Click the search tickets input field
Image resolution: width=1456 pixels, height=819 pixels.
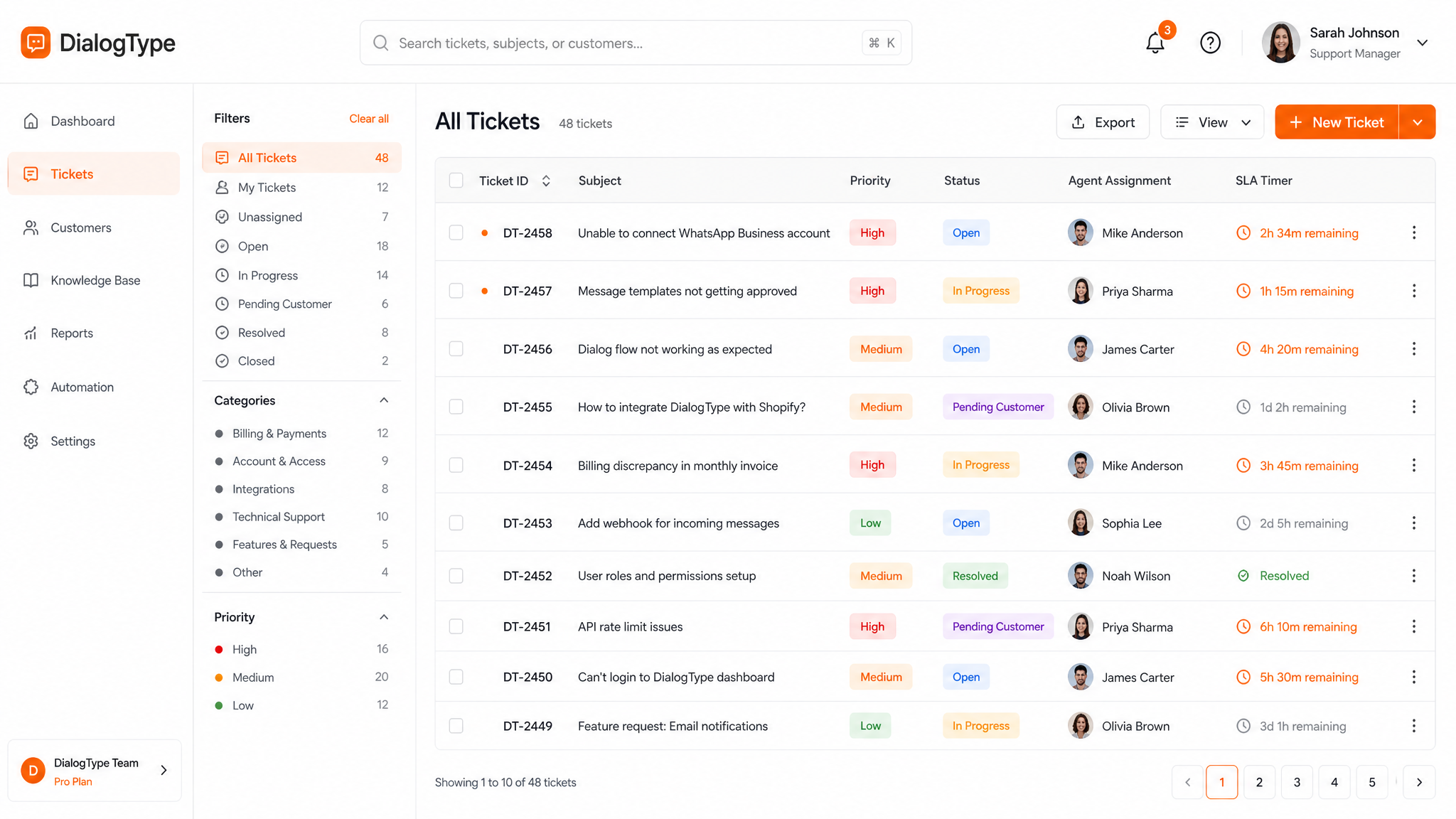tap(636, 43)
